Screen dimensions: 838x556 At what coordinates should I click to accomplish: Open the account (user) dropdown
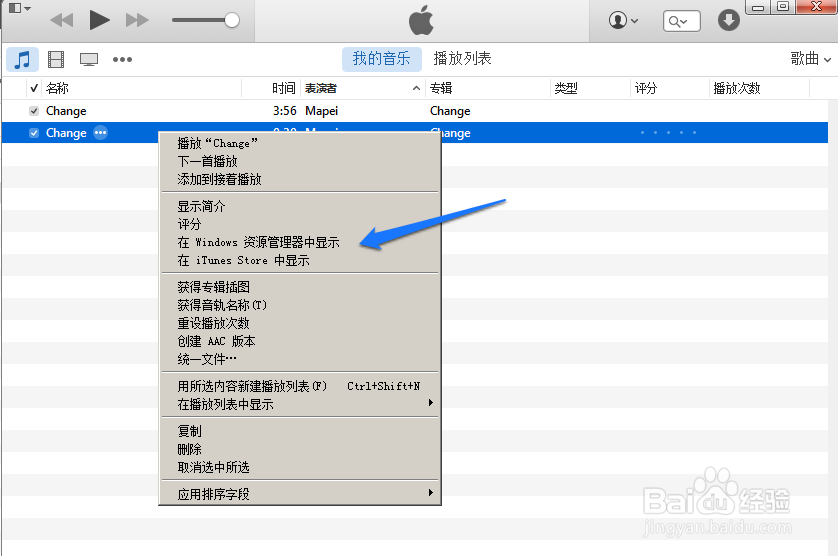click(x=623, y=21)
